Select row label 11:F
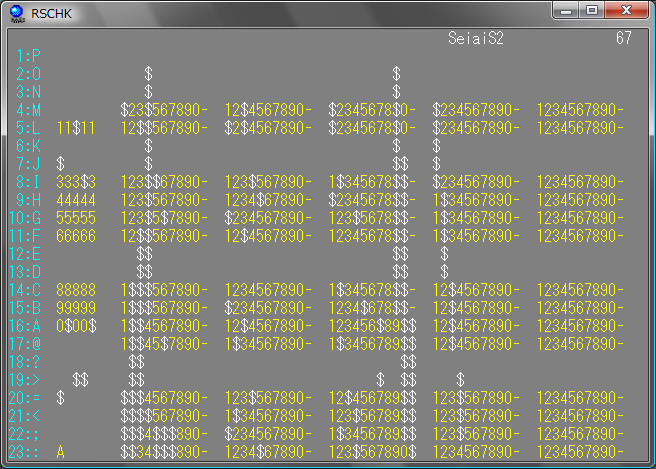Viewport: 656px width, 469px height. point(25,236)
